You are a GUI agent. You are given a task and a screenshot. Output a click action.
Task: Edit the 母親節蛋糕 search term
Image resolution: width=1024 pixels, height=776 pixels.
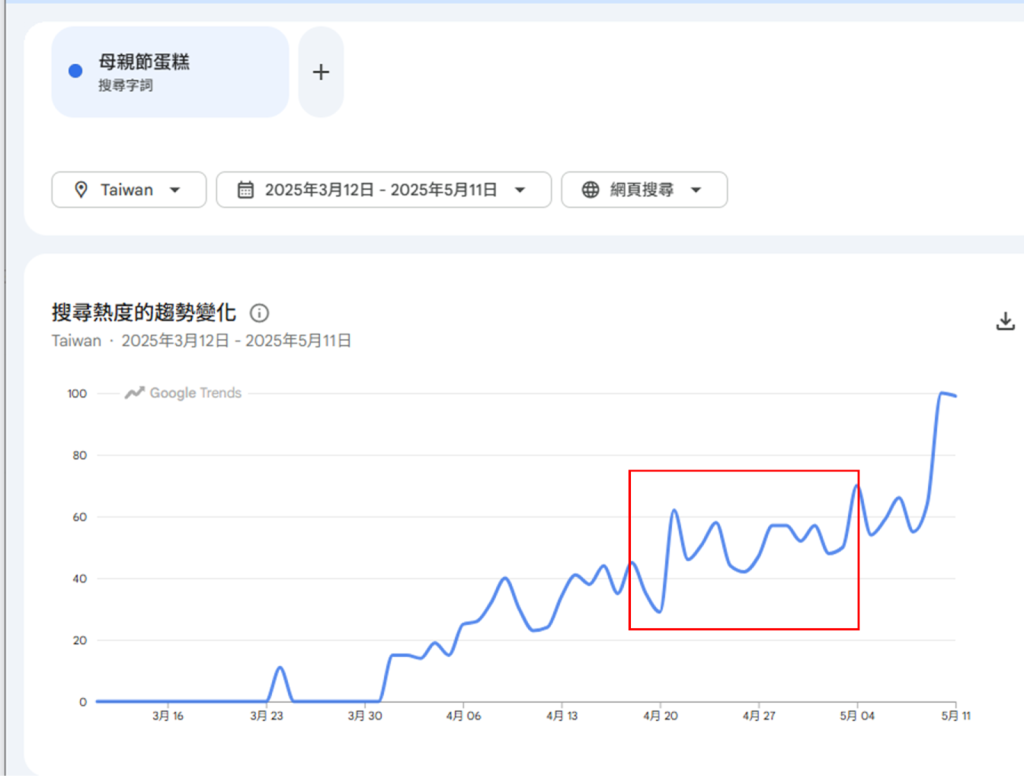pyautogui.click(x=144, y=62)
